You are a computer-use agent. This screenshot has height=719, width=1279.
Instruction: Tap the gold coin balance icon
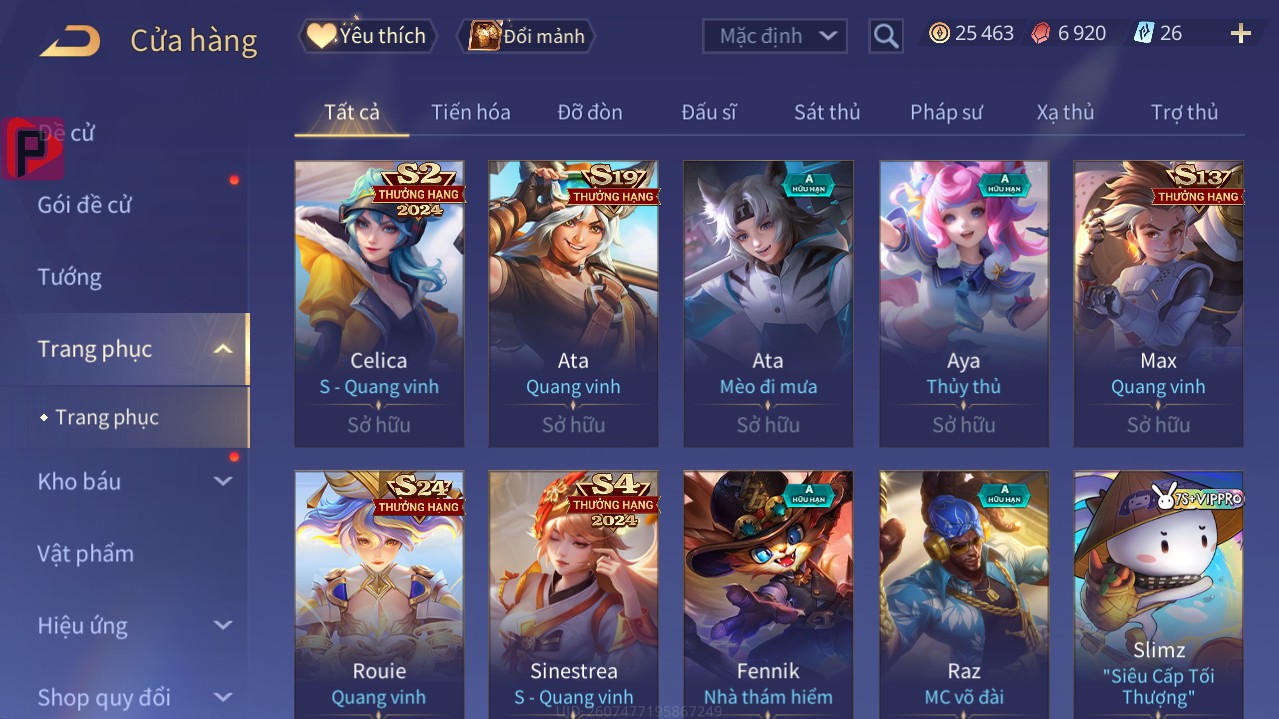(939, 34)
